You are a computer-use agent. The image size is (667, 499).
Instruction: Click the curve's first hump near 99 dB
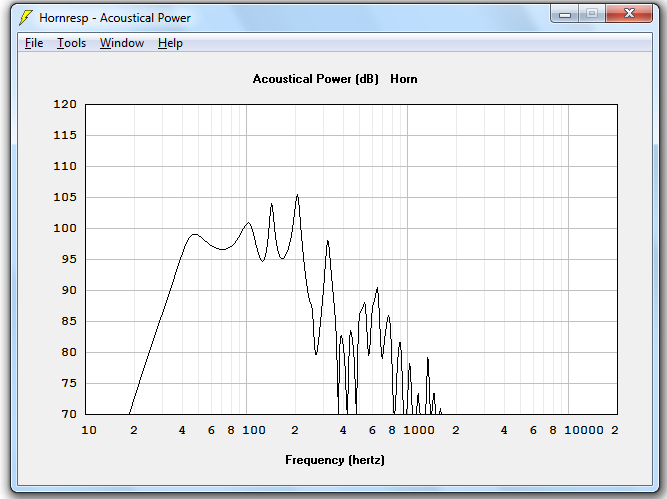click(194, 234)
